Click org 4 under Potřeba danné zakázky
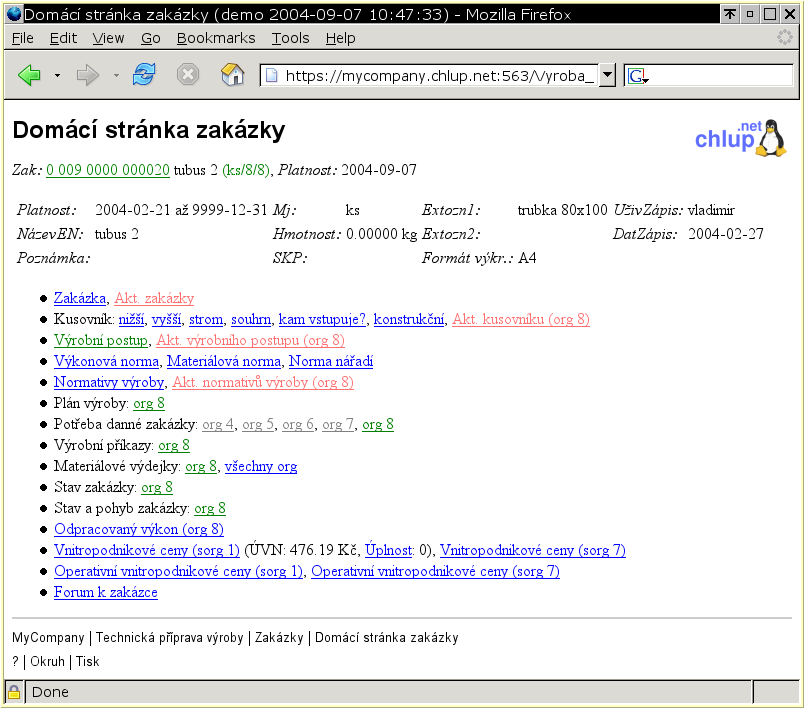This screenshot has height=708, width=804. tap(218, 424)
